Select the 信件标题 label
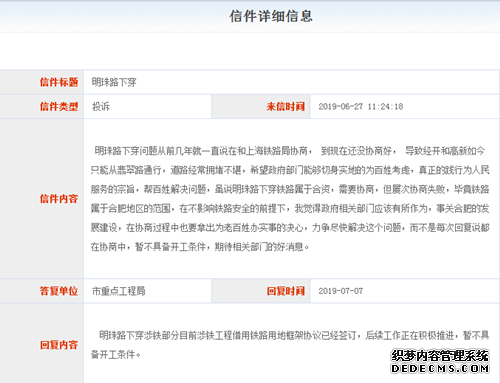The image size is (500, 383). click(x=59, y=82)
